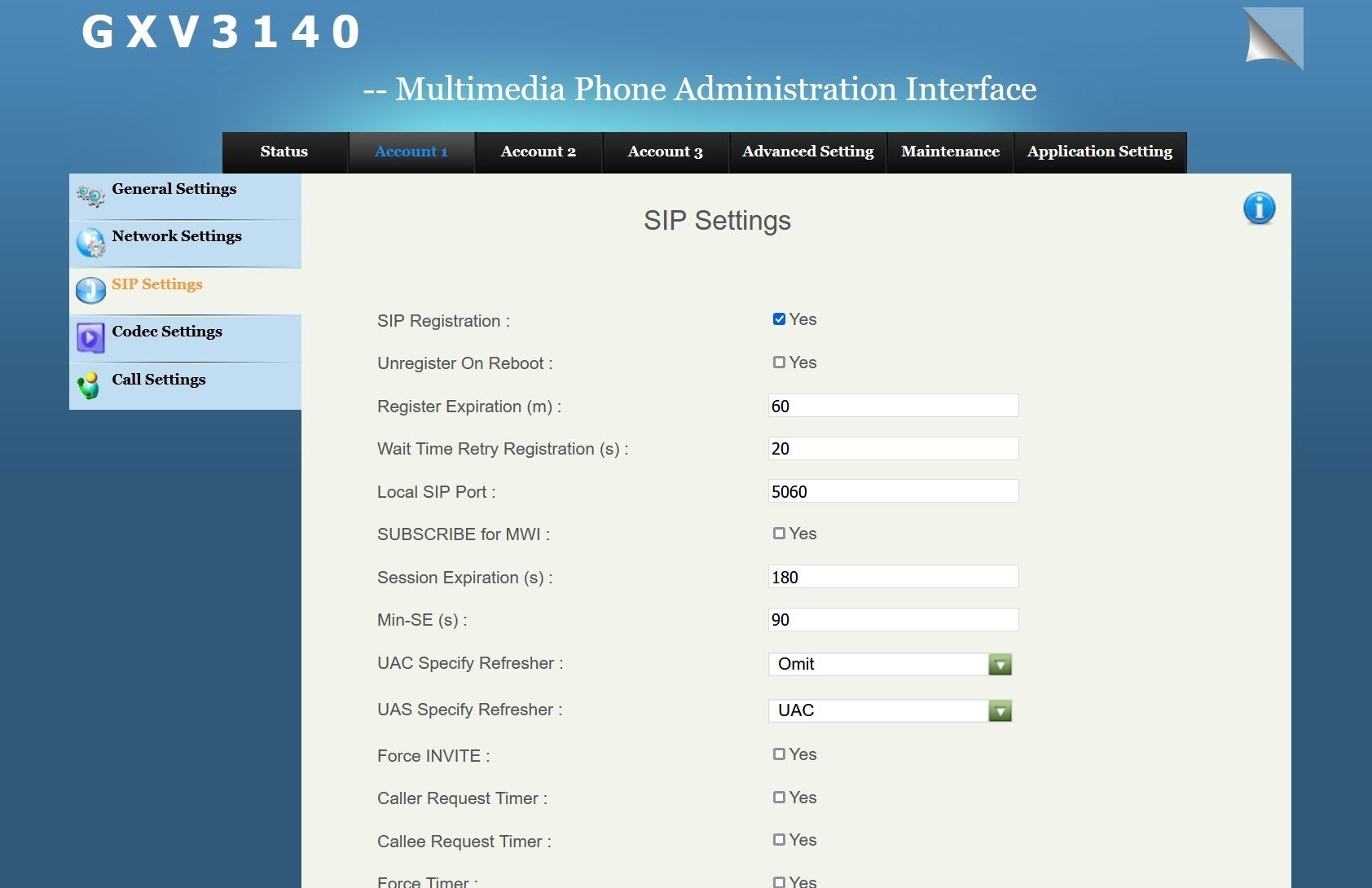Click the SIP Settings page heading
This screenshot has height=888, width=1372.
point(717,221)
